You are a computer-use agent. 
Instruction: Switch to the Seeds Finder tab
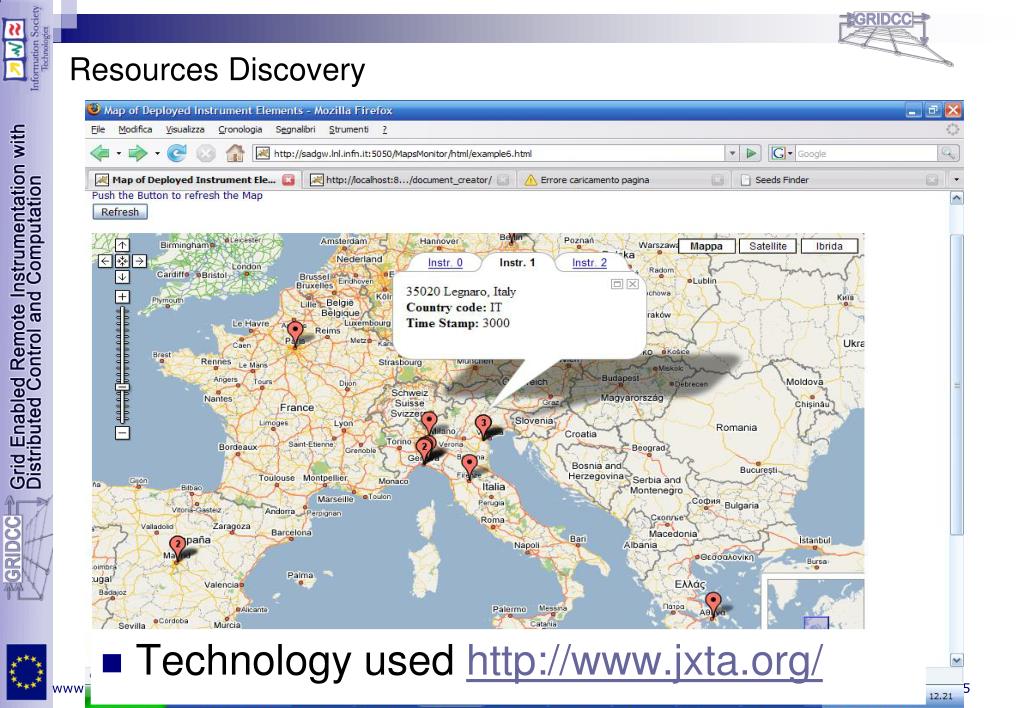coord(838,179)
